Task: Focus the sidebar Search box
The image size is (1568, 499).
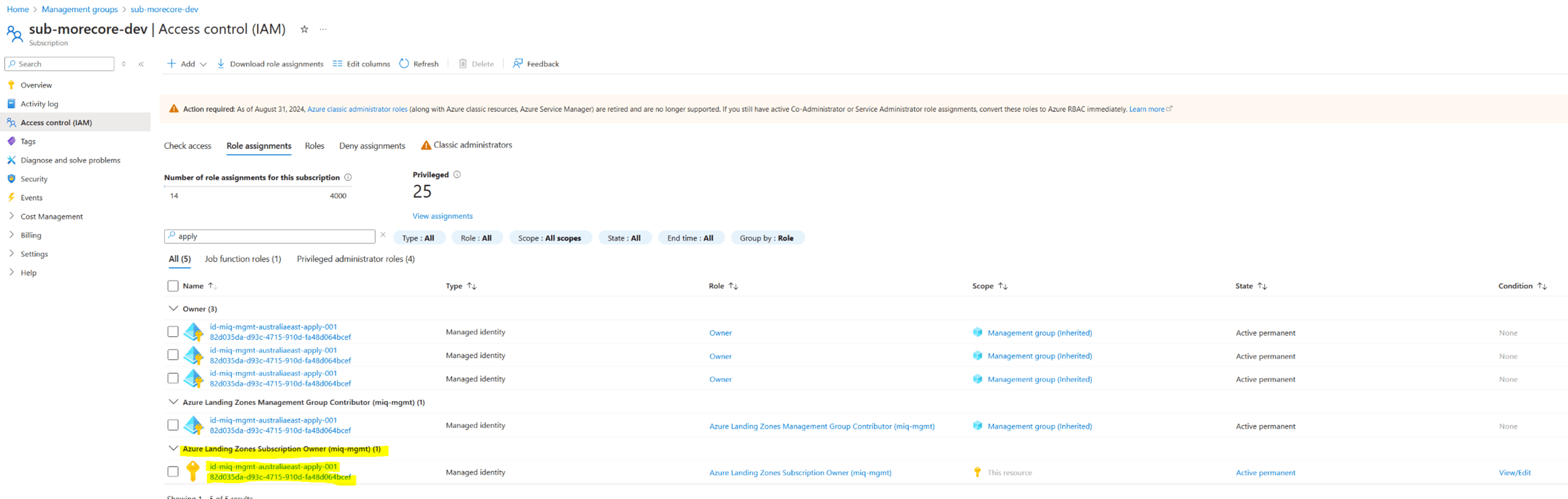Action: pyautogui.click(x=59, y=64)
